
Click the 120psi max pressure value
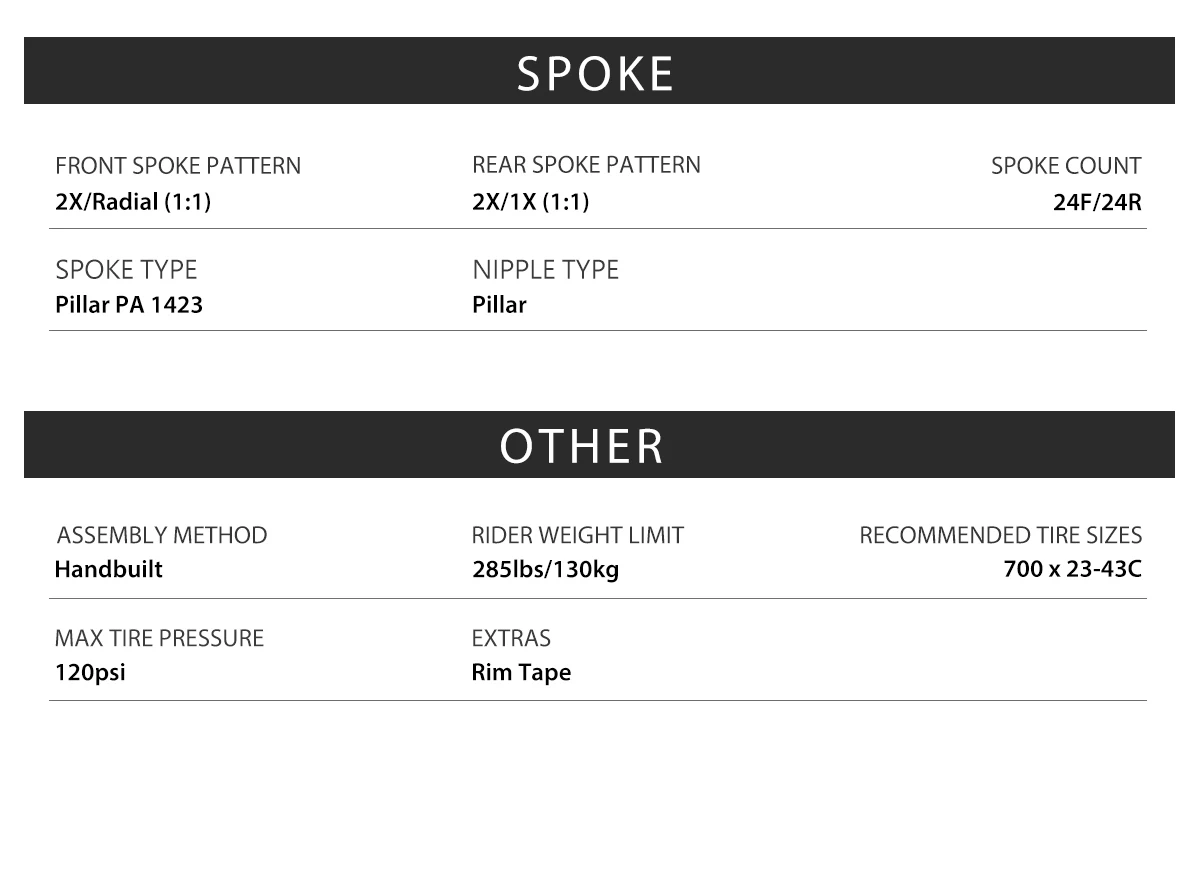tap(90, 673)
